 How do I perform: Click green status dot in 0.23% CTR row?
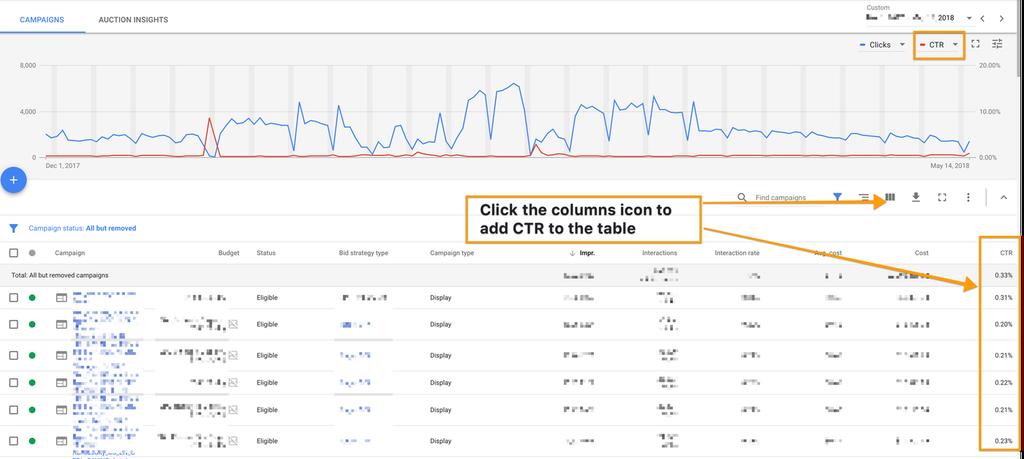click(x=32, y=441)
